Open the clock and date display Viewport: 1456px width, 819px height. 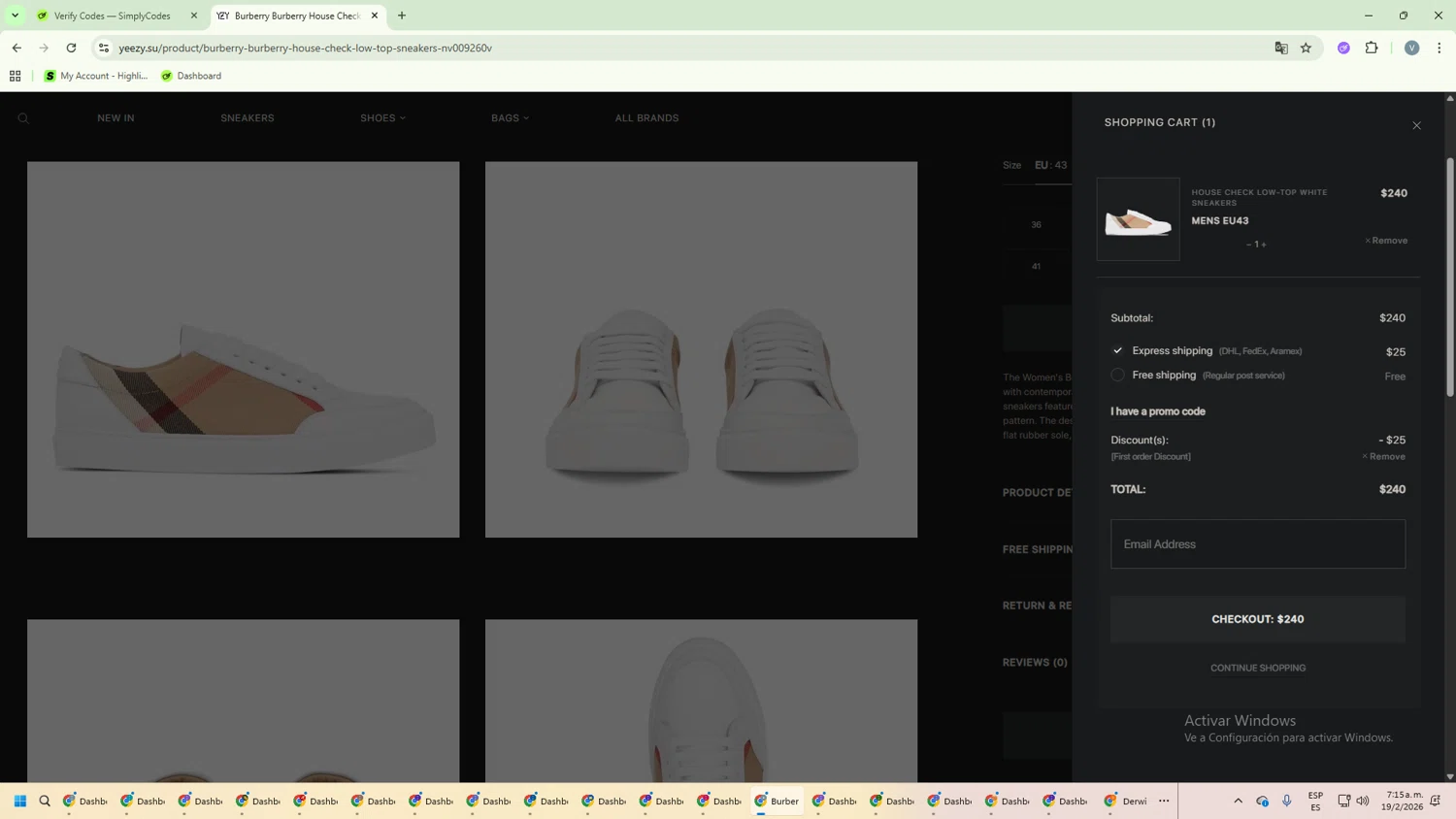(1405, 801)
